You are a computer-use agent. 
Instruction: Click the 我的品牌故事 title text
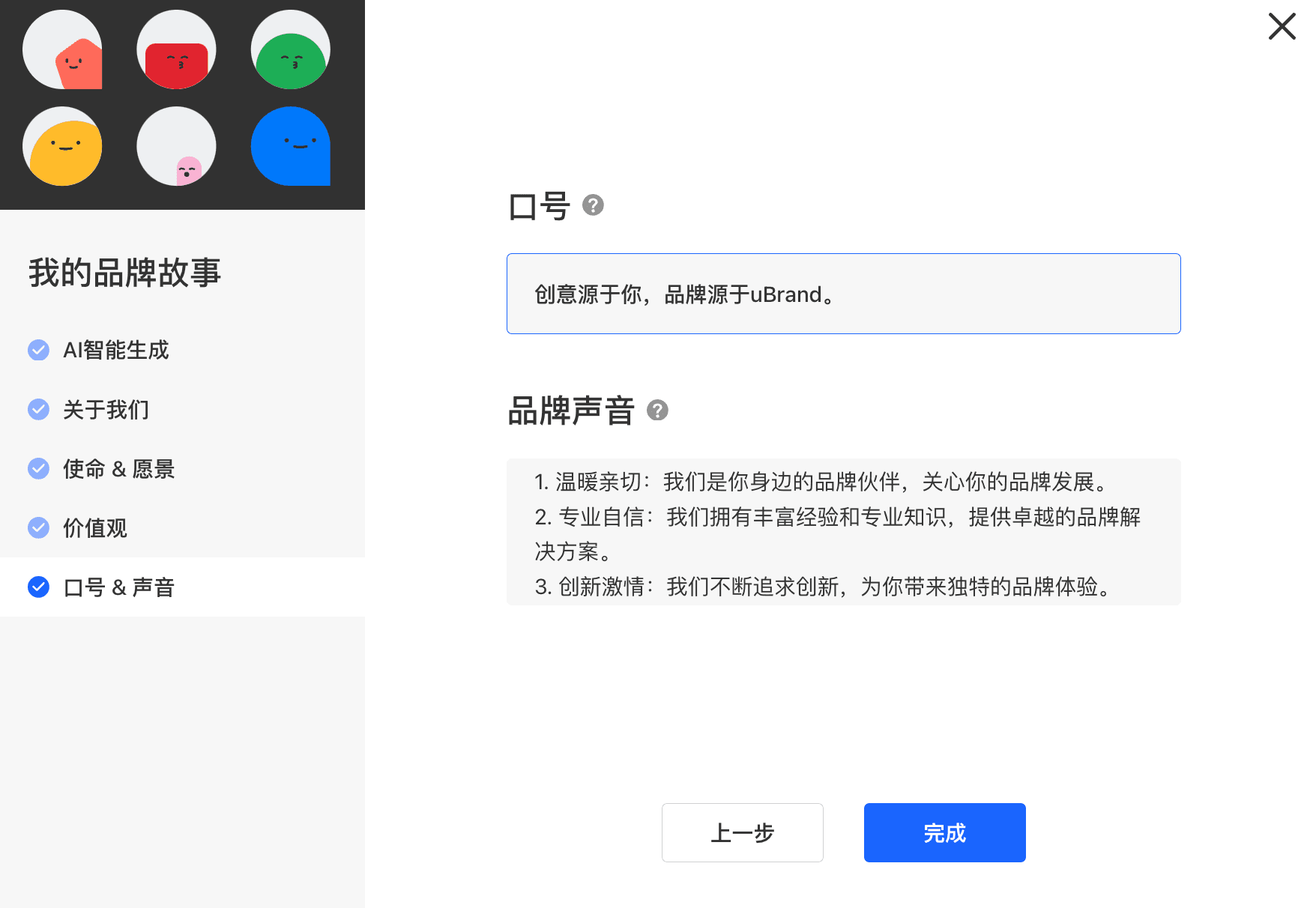click(x=125, y=273)
